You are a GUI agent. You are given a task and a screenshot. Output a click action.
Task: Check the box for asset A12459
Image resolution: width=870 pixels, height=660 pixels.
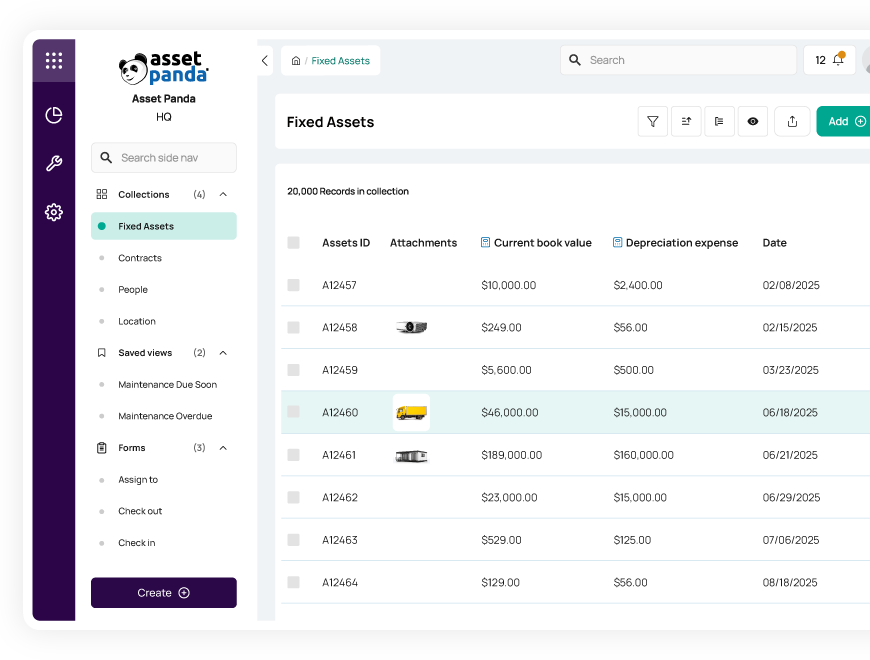(x=294, y=370)
